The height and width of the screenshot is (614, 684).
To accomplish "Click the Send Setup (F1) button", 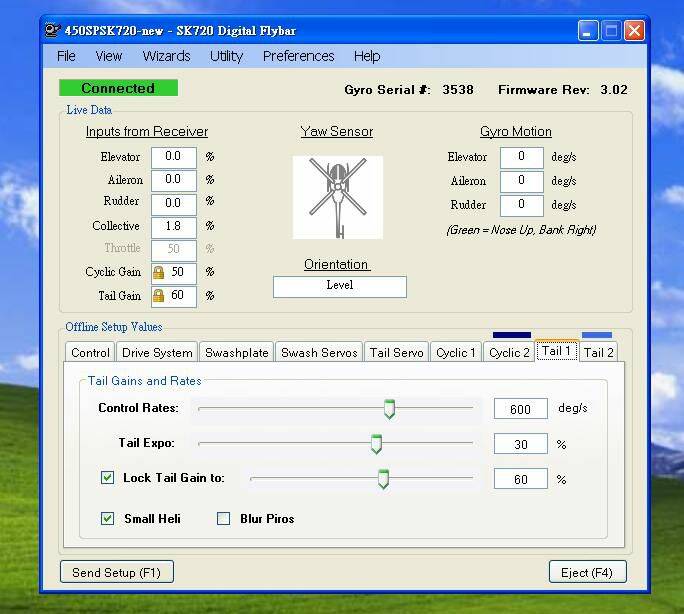I will tap(117, 572).
